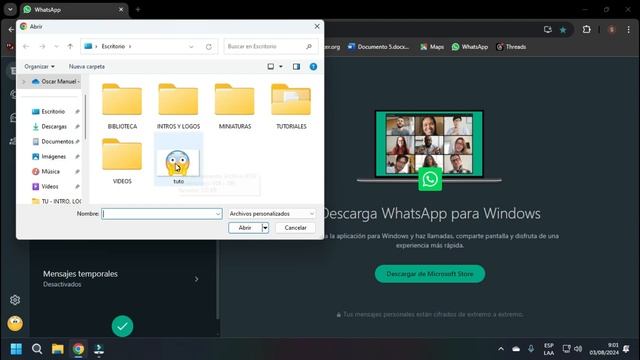Open the clock showing 03/08/2024

604,349
